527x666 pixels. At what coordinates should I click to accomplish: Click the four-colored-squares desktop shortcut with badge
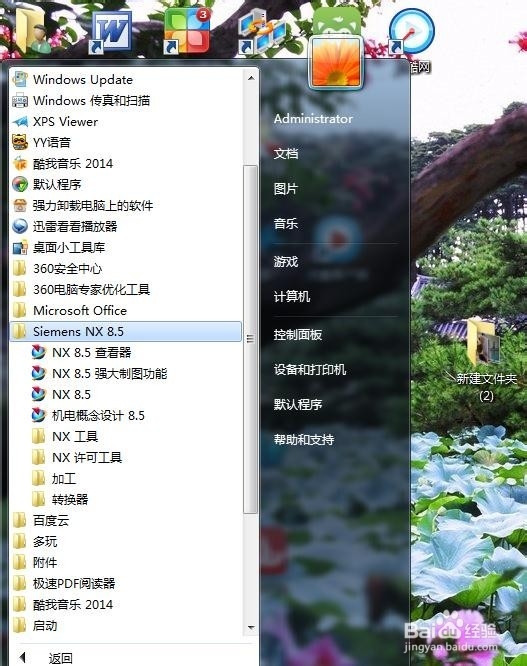click(187, 31)
